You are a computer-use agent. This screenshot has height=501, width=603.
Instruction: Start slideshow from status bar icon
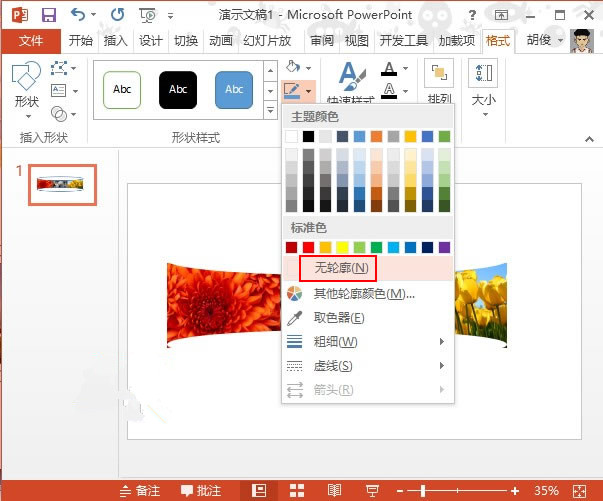(x=371, y=490)
